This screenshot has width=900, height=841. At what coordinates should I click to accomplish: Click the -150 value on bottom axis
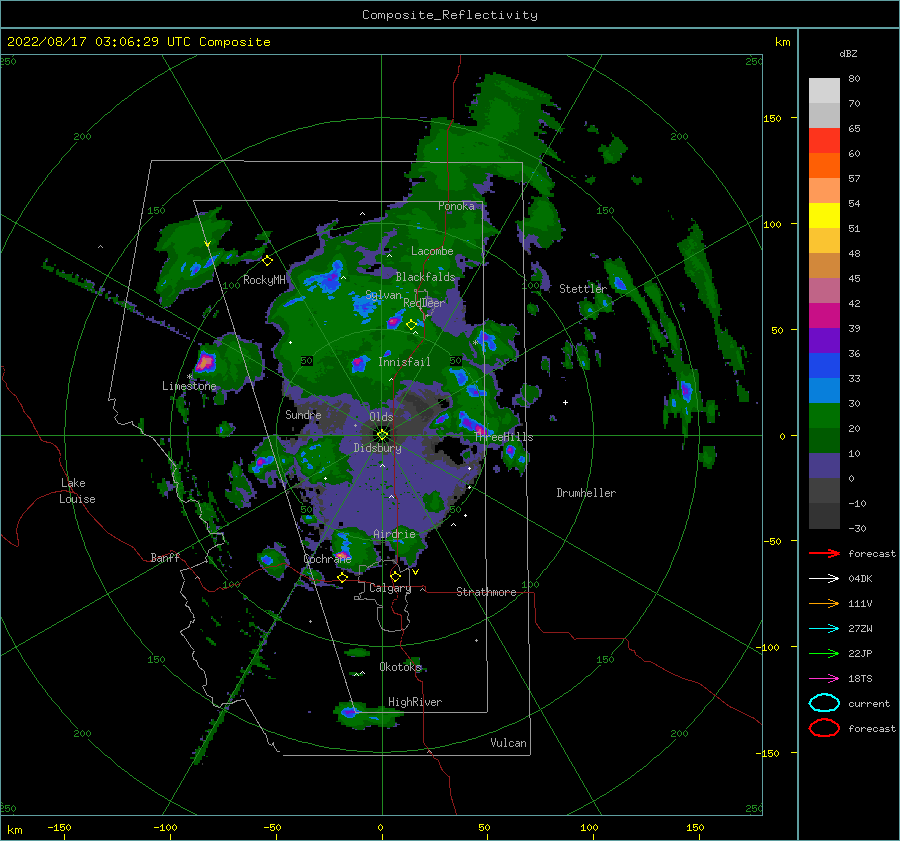[x=59, y=827]
